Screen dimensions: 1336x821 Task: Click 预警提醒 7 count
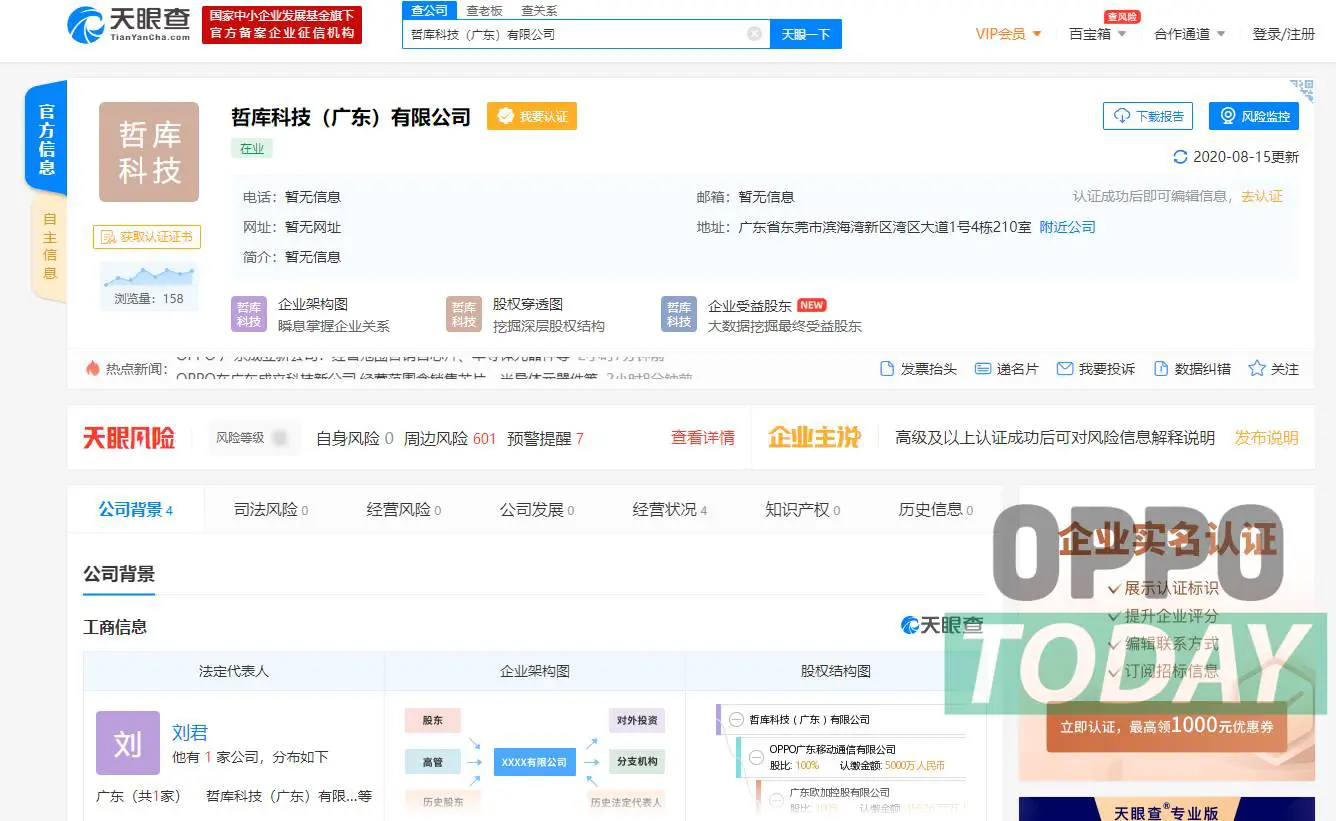[x=545, y=438]
